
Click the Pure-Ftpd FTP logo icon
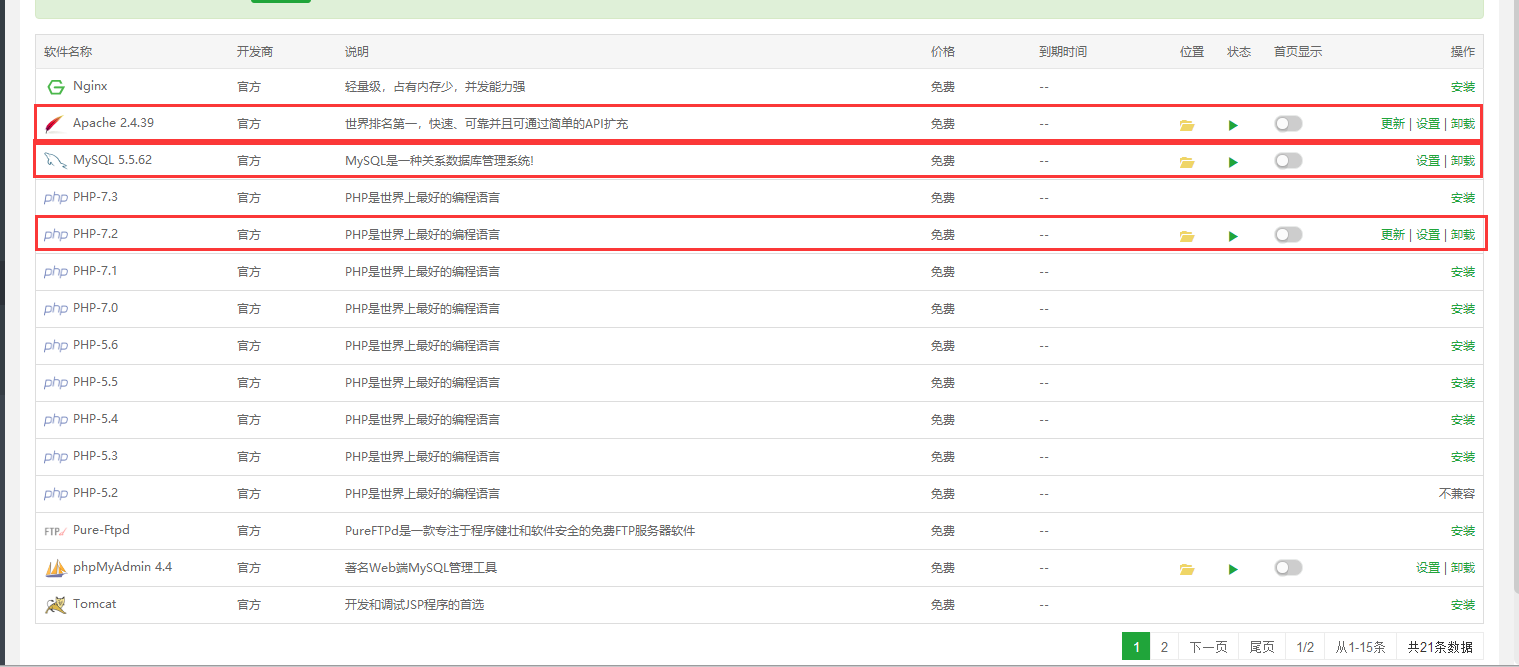(x=55, y=531)
